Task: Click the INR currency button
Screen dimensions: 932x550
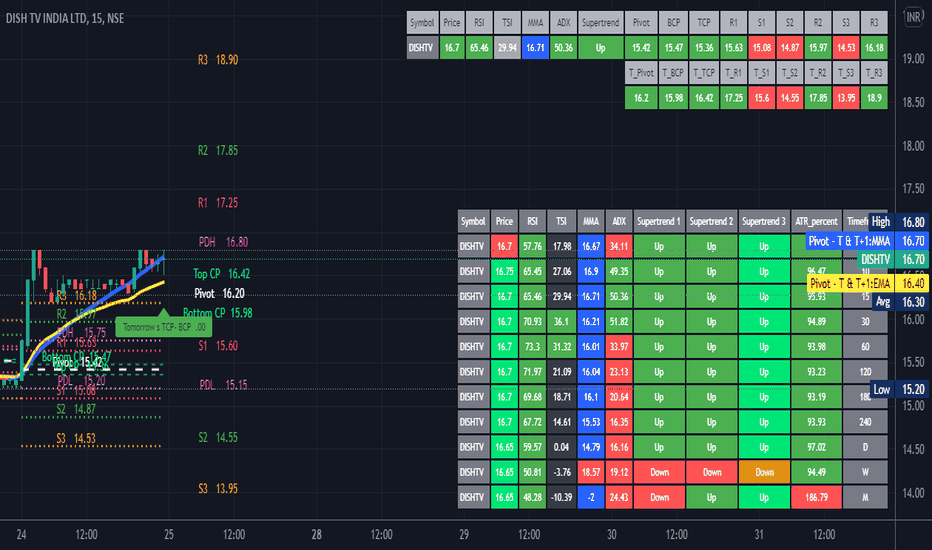Action: click(x=911, y=19)
